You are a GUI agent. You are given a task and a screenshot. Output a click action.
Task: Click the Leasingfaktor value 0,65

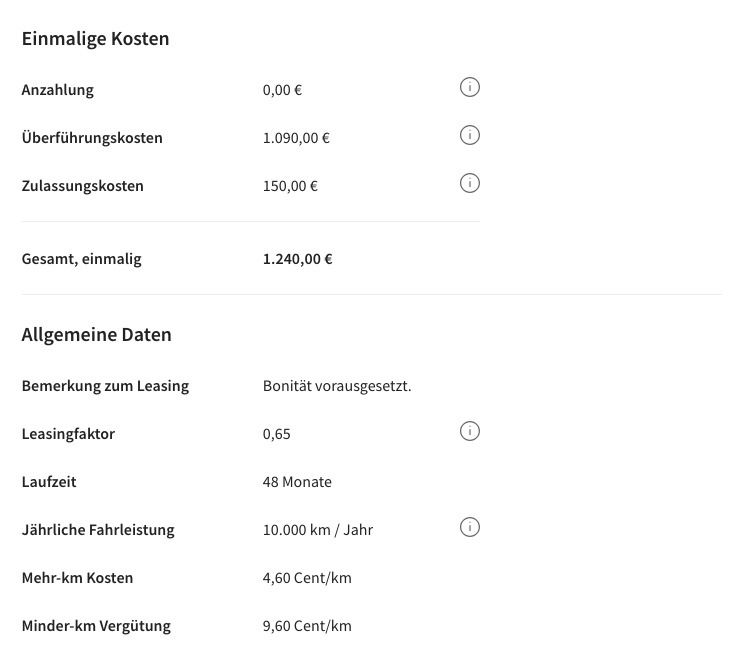[276, 434]
